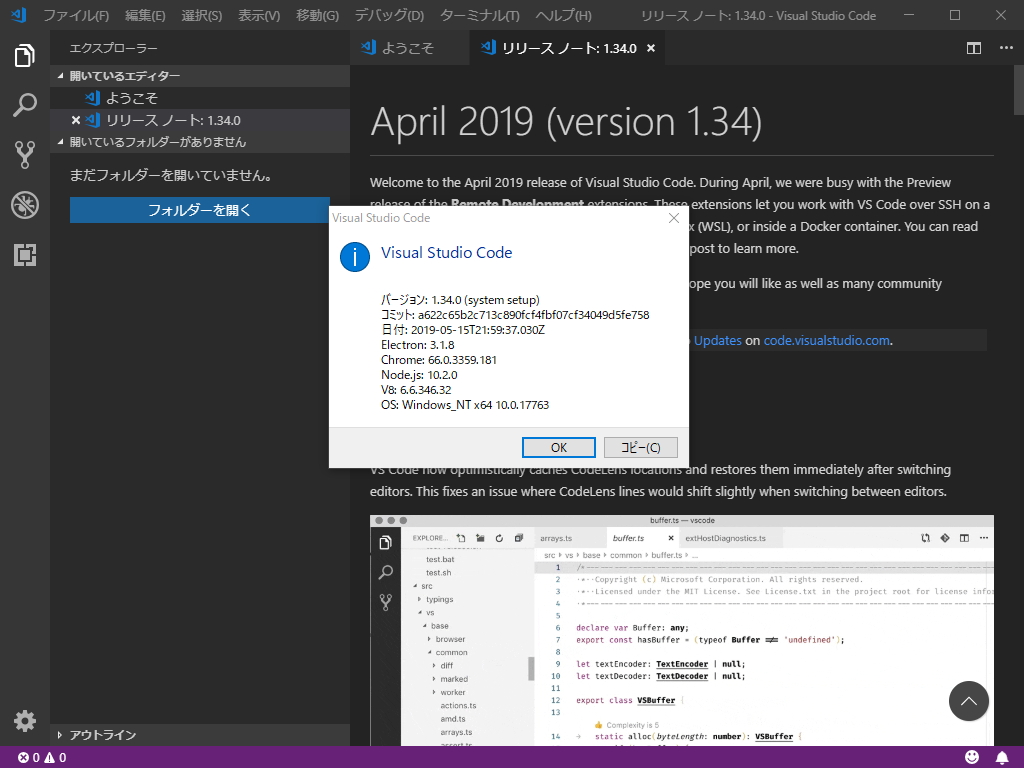Switch to the ようこそ tab
The image size is (1024, 768).
click(407, 46)
